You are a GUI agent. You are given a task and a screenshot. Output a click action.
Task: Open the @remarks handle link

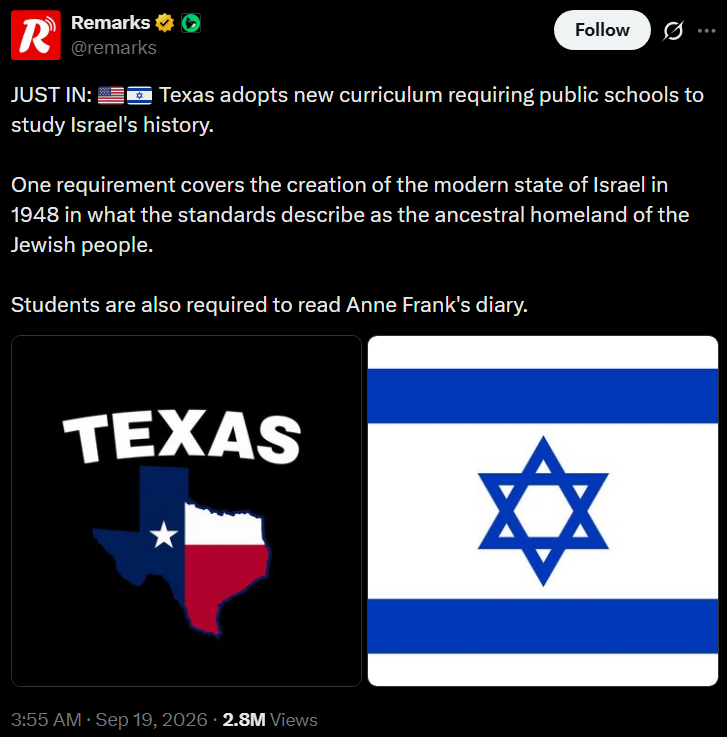coord(114,48)
